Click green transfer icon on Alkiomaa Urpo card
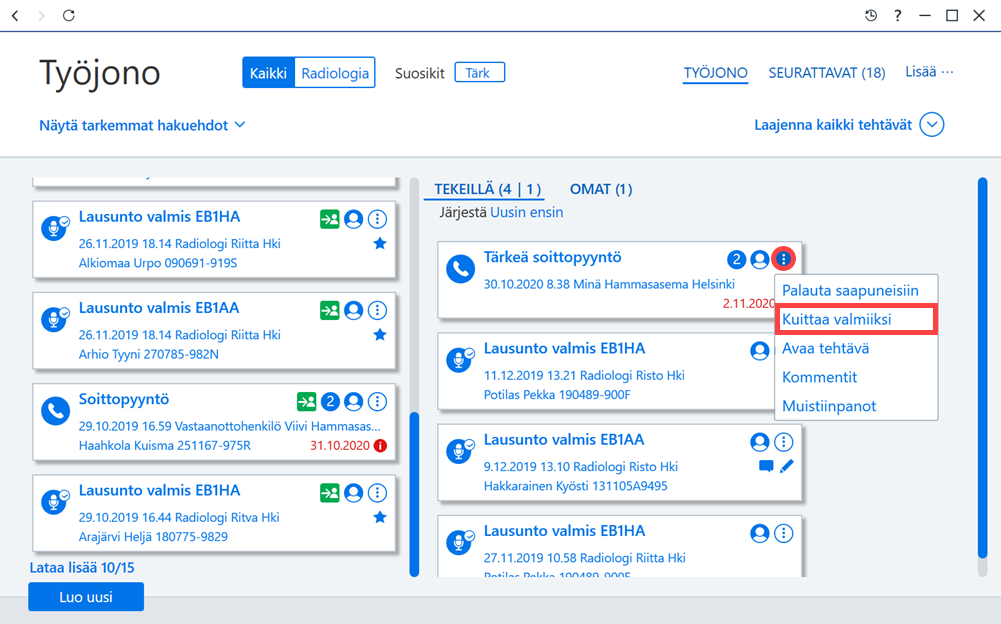 click(329, 220)
